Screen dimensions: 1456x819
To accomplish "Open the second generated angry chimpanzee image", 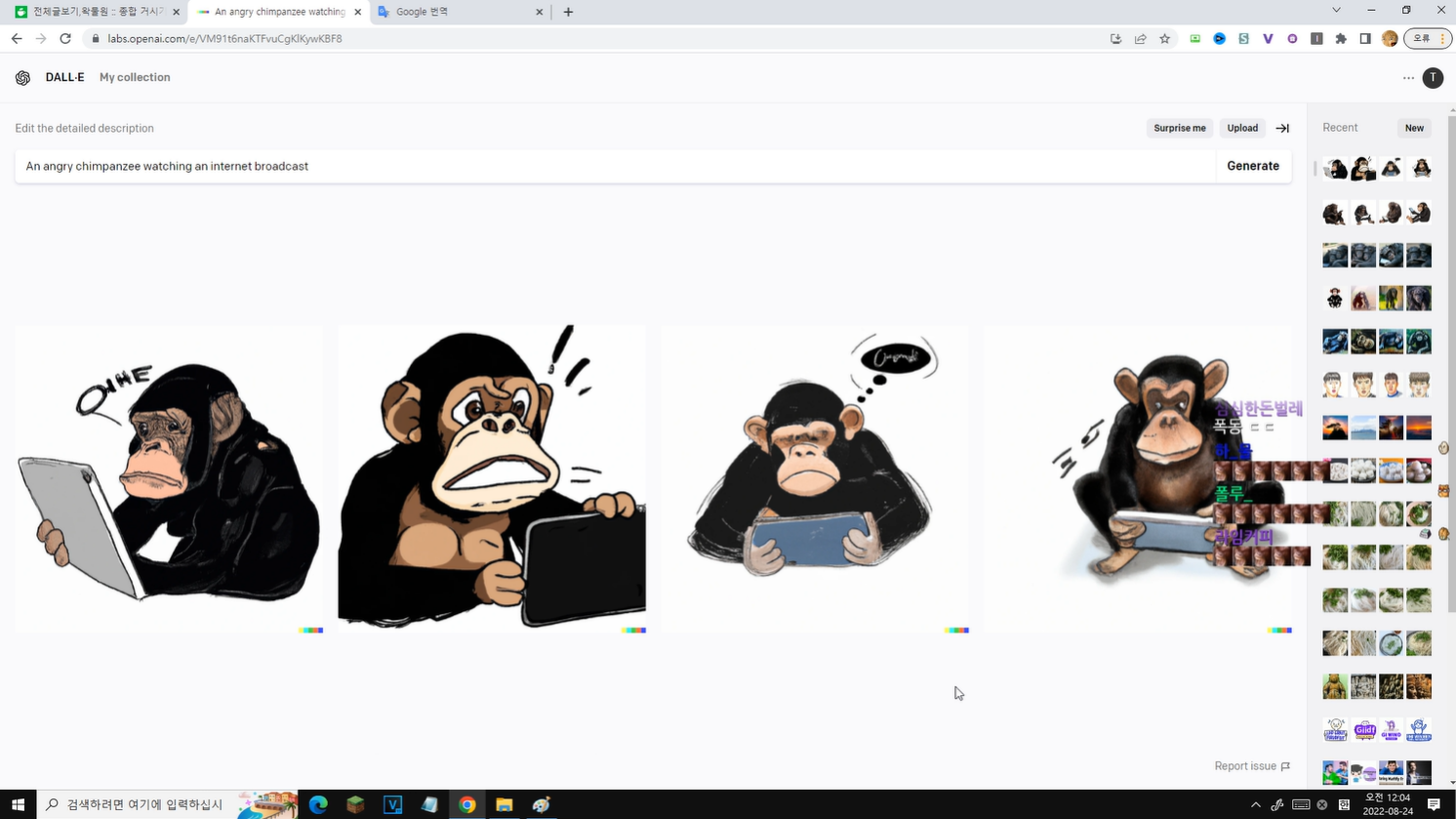I will coord(492,478).
